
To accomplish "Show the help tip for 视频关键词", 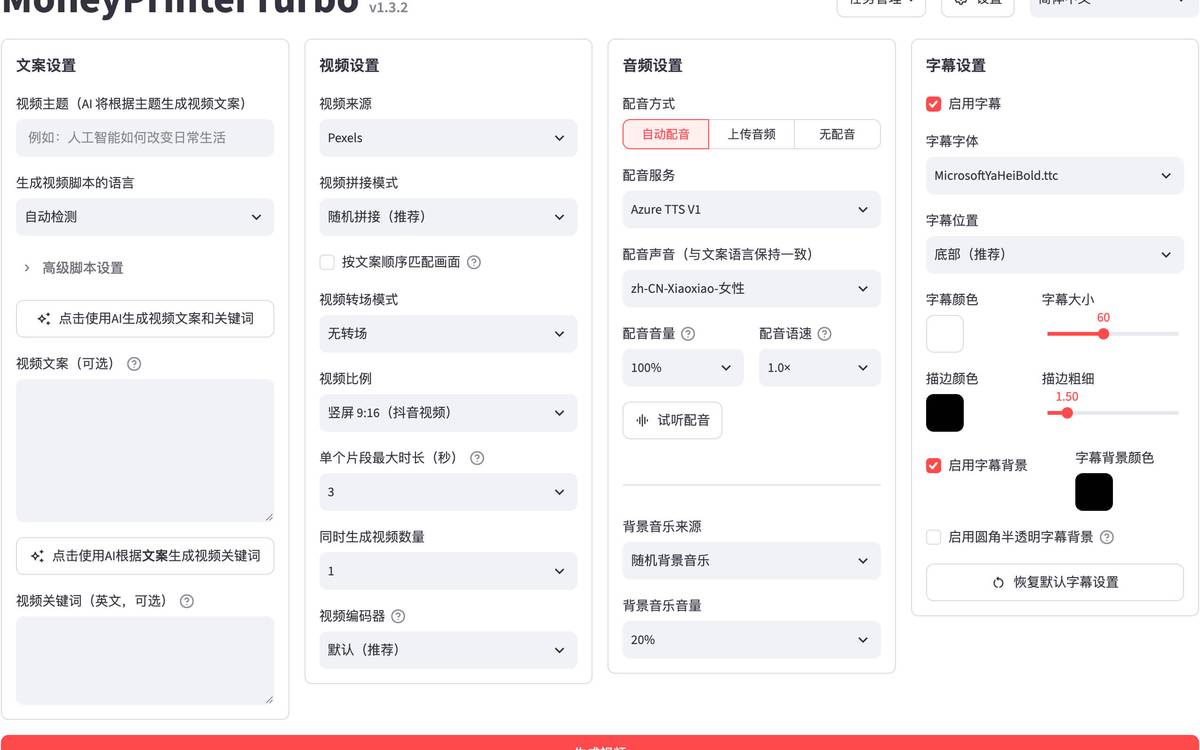I will pos(186,601).
